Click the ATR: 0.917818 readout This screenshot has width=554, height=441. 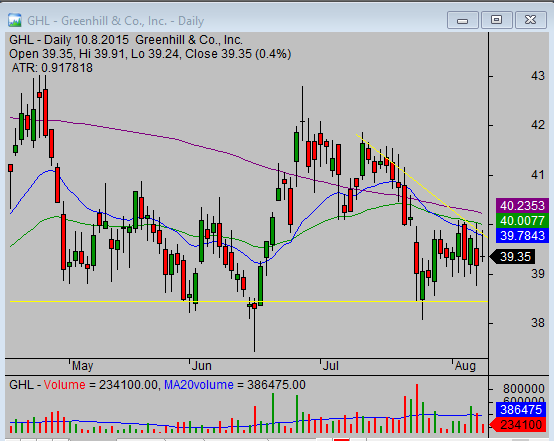coord(52,67)
